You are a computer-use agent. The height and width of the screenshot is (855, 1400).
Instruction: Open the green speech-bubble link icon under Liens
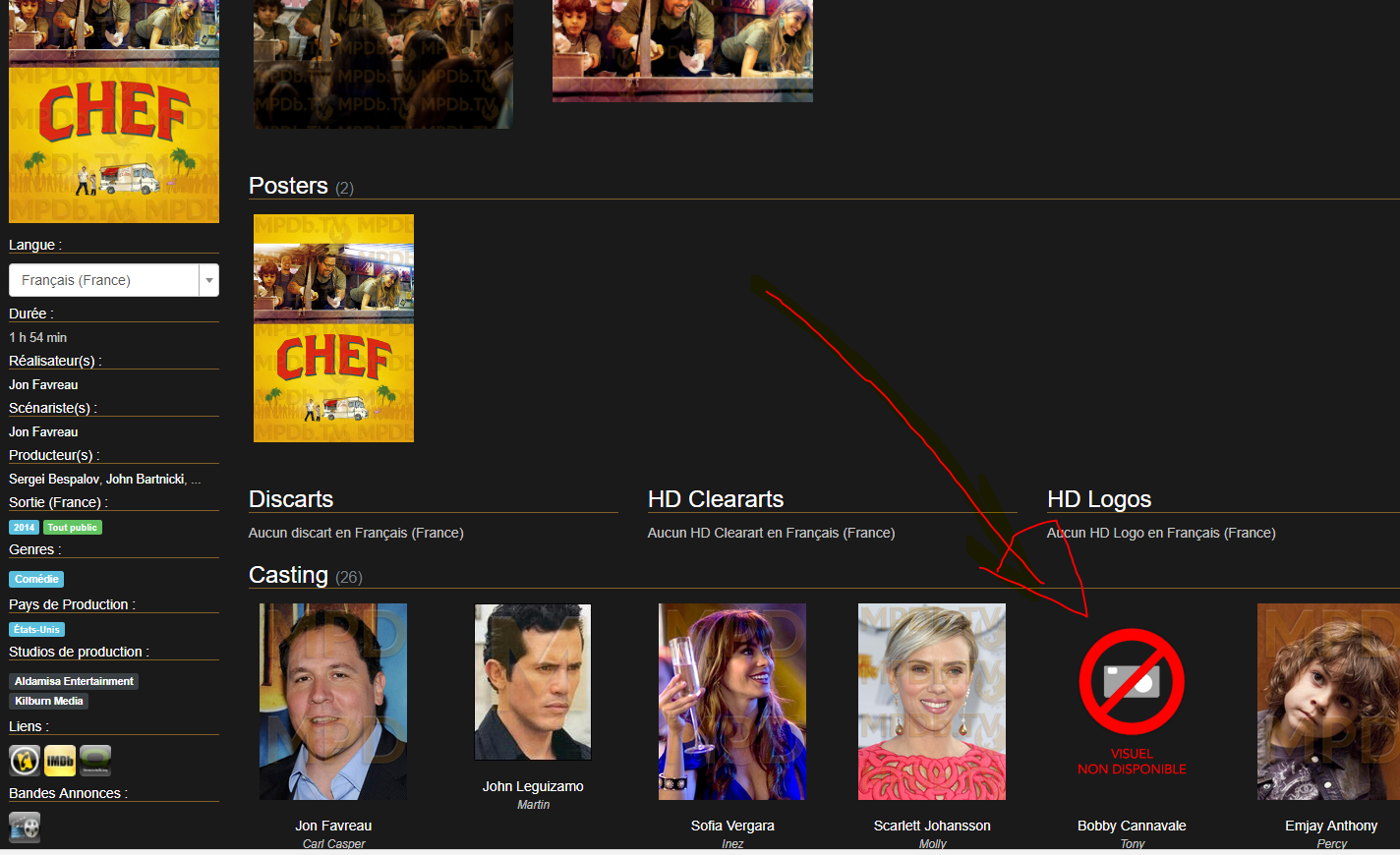pos(95,761)
